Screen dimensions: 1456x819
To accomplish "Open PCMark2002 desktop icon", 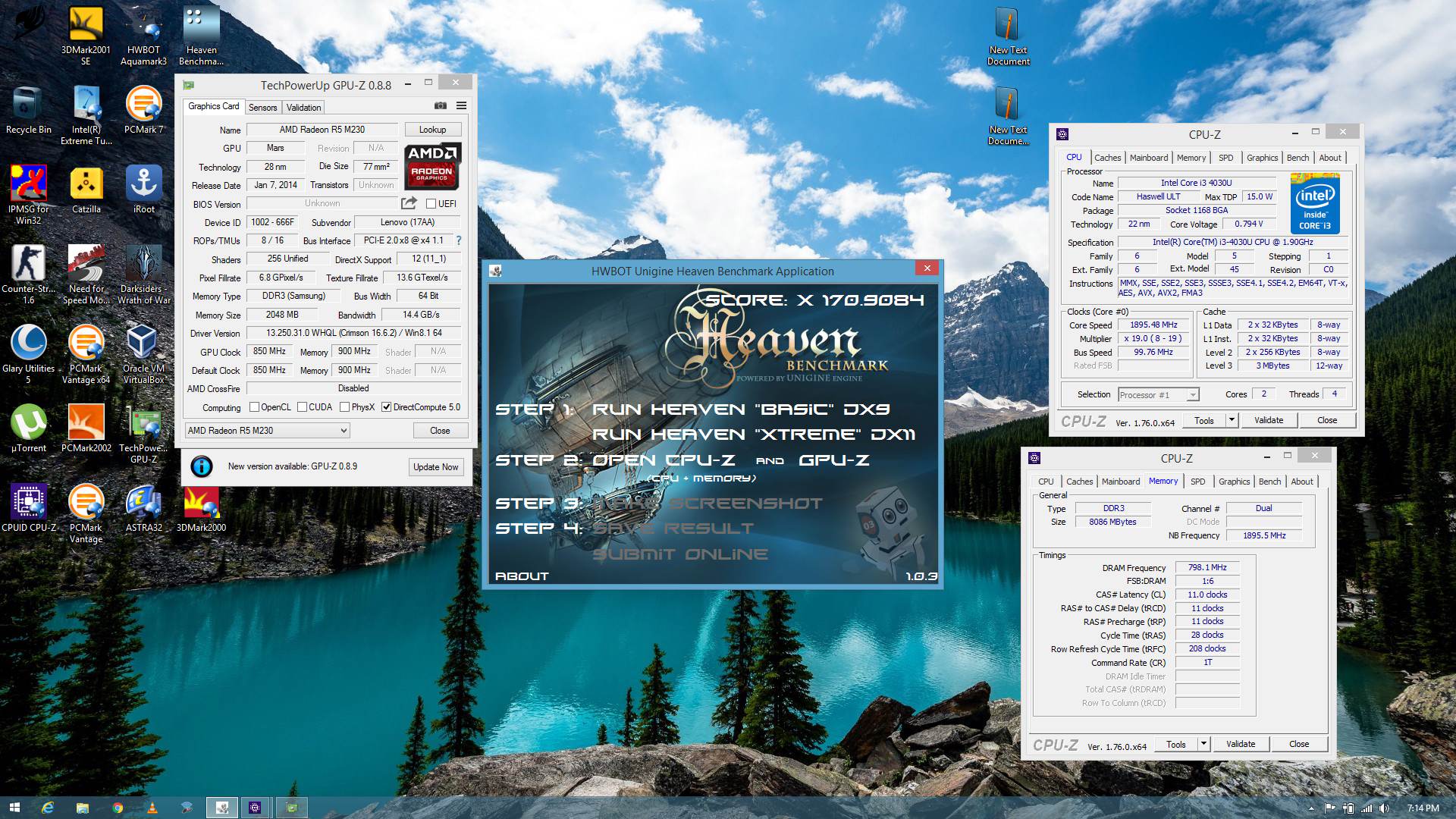I will tap(86, 429).
